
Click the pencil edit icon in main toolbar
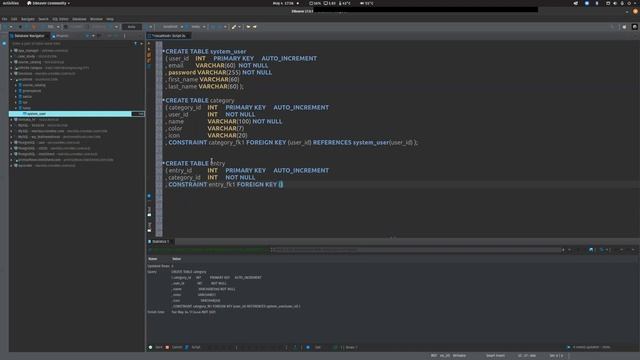234,27
